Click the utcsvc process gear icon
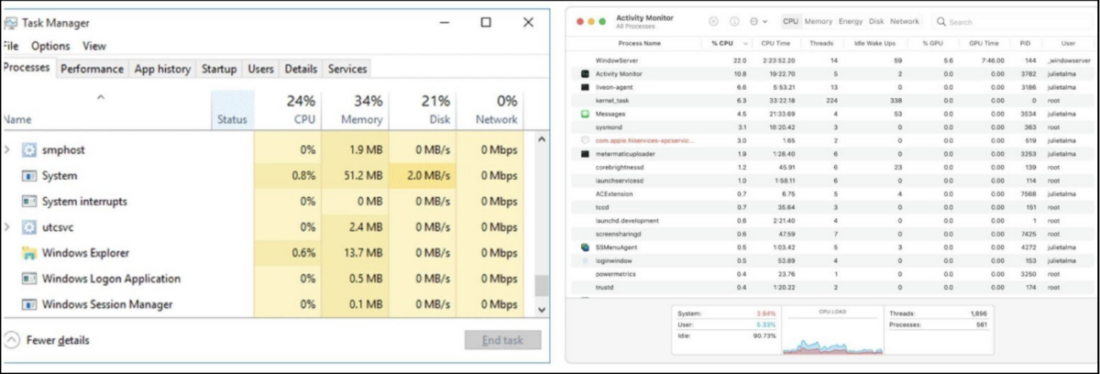The height and width of the screenshot is (374, 1100). point(29,227)
